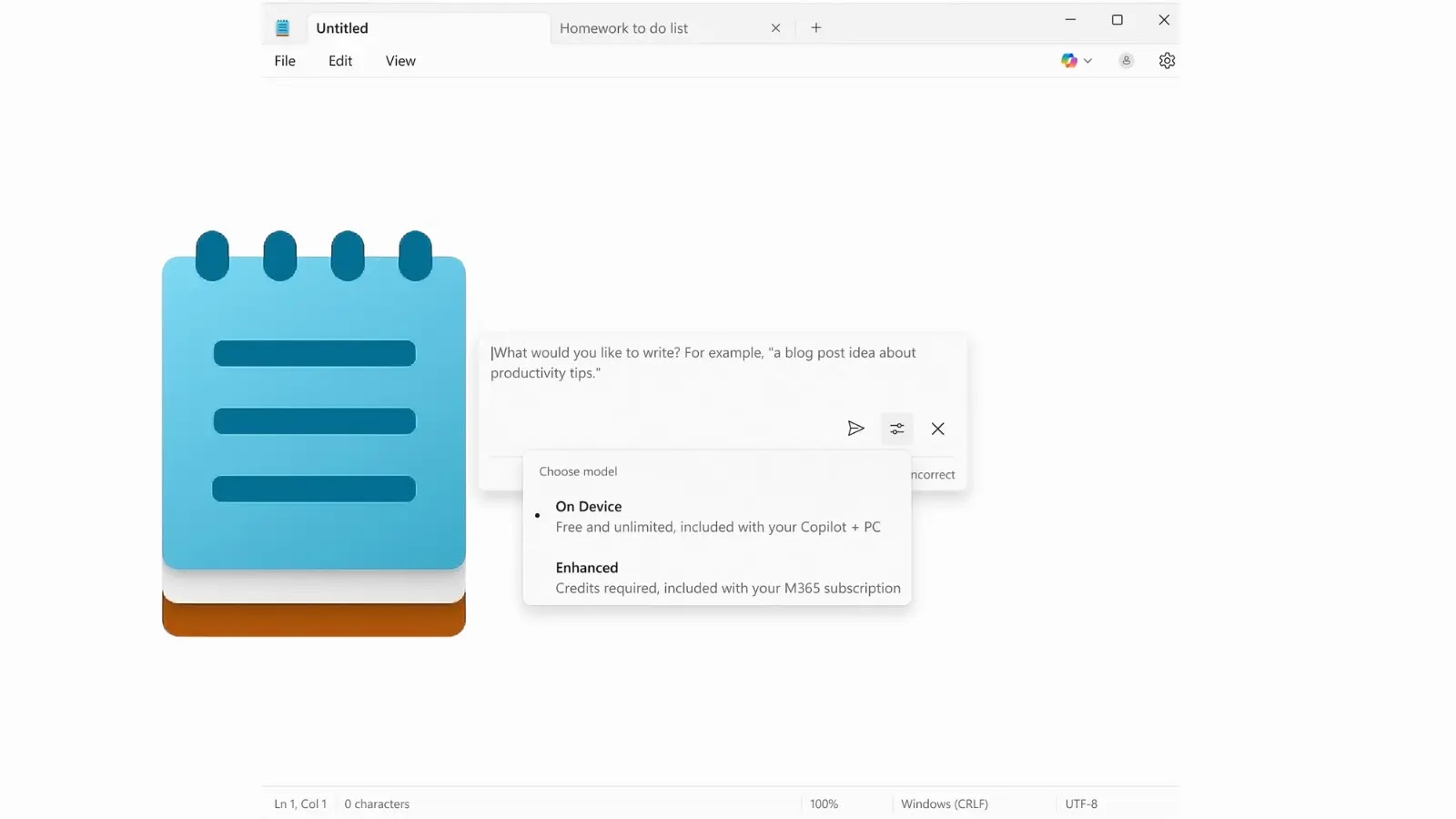The width and height of the screenshot is (1456, 819).
Task: Open the Windows (CRLF) line ending selector
Action: pyautogui.click(x=944, y=804)
